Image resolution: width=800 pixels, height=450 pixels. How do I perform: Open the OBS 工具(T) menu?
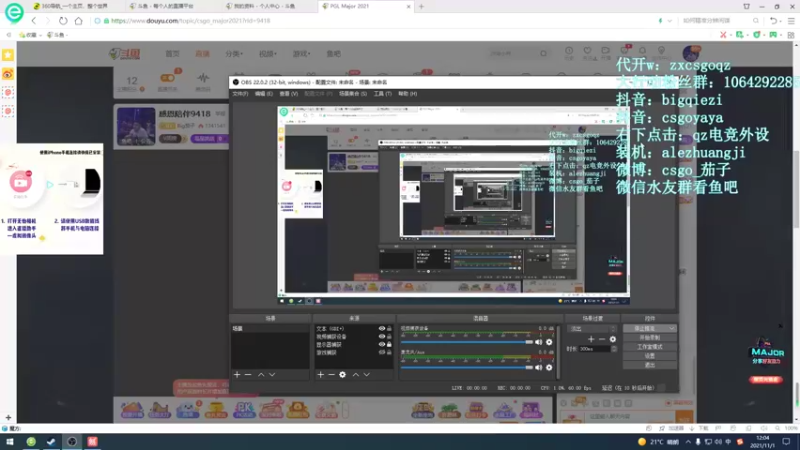(x=383, y=94)
